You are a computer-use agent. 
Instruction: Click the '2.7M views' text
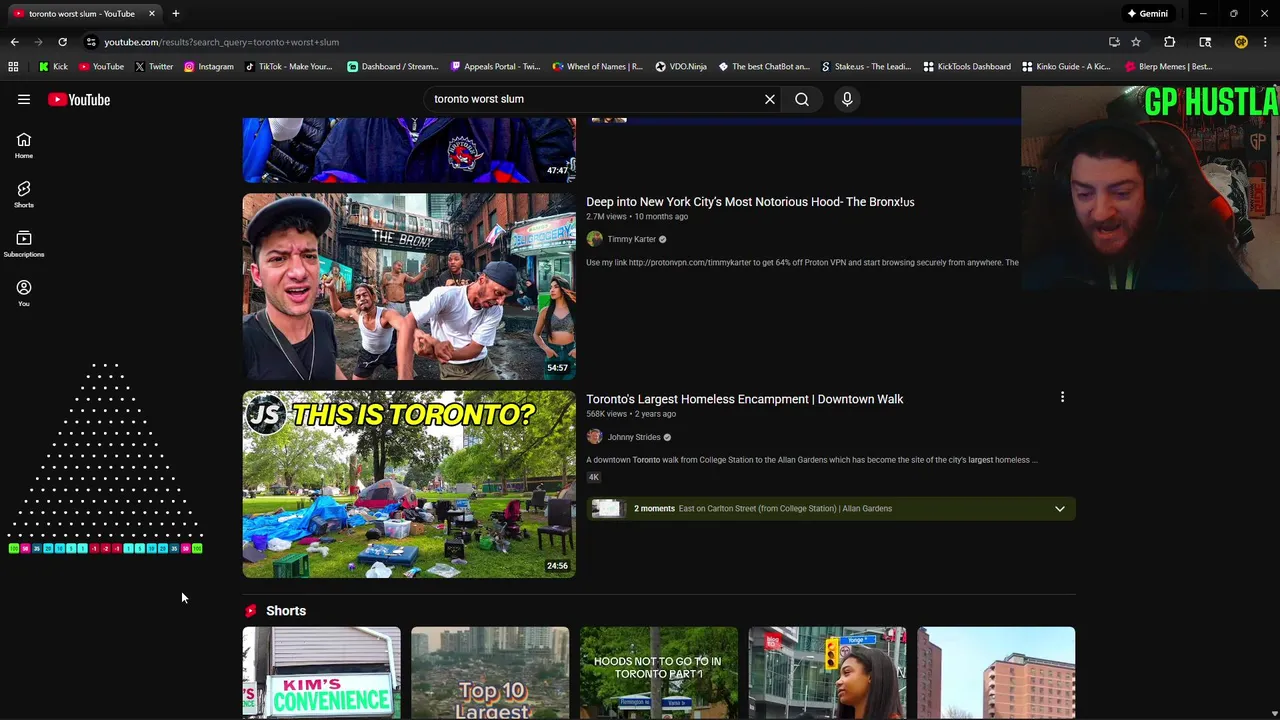tap(606, 217)
